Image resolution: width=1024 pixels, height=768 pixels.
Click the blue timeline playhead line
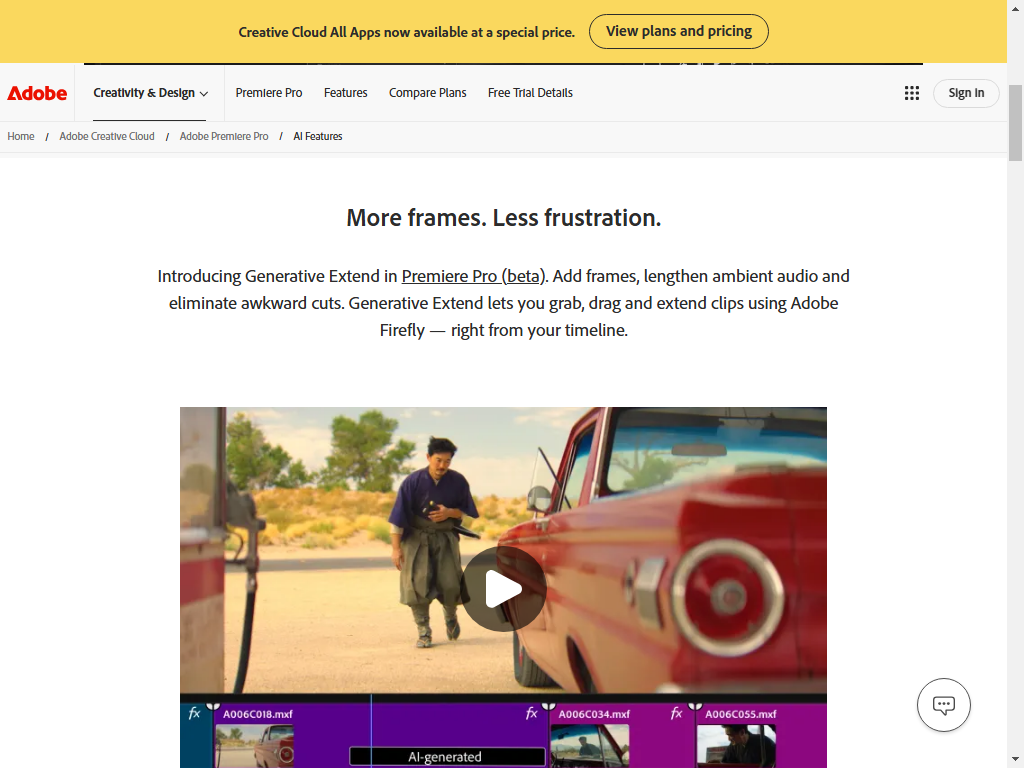click(372, 731)
